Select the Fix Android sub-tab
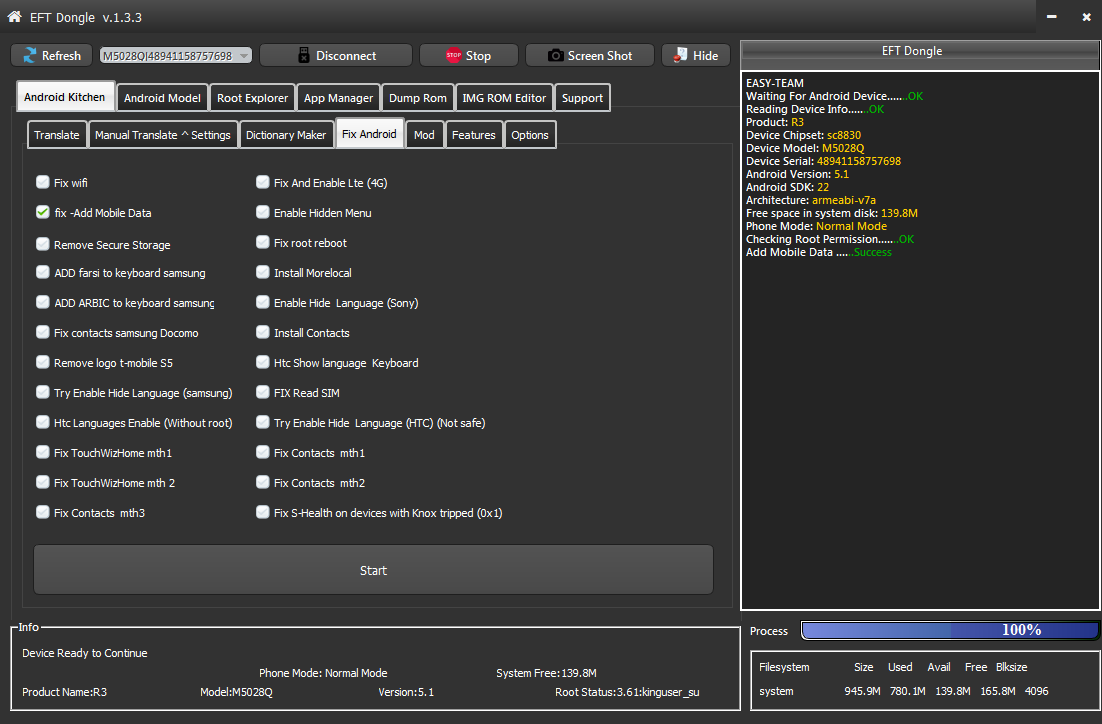The image size is (1102, 724). [x=369, y=134]
